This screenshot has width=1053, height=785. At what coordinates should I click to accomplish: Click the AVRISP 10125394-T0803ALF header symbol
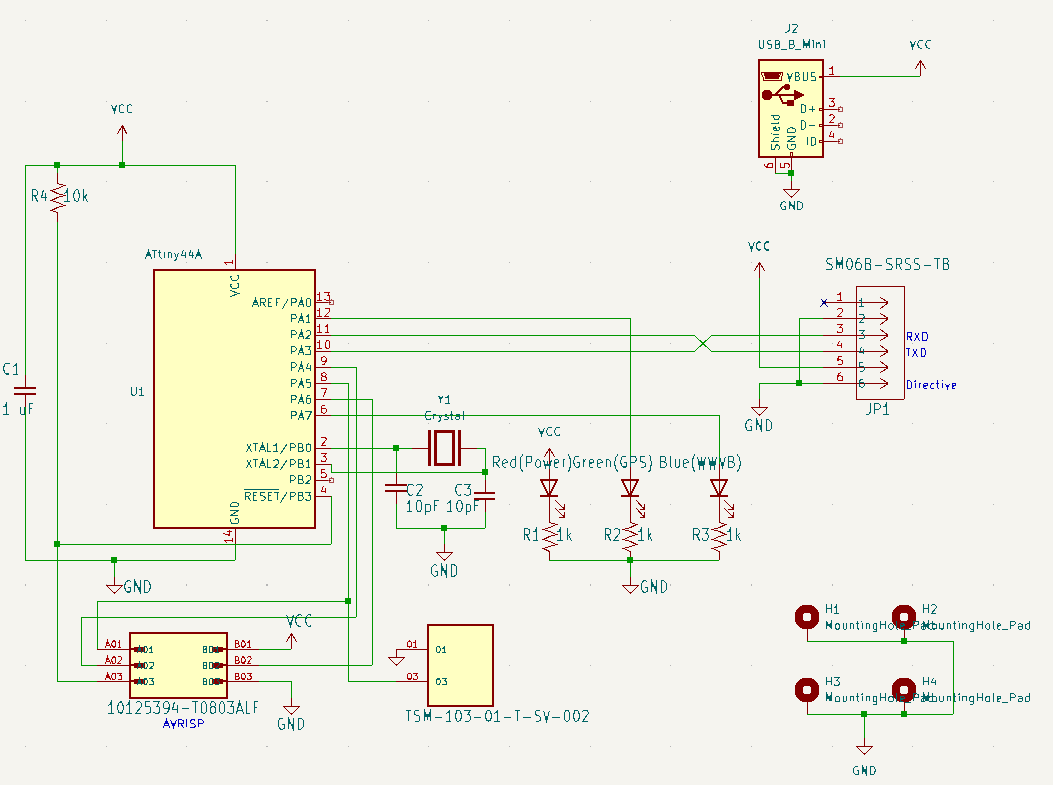tap(179, 665)
